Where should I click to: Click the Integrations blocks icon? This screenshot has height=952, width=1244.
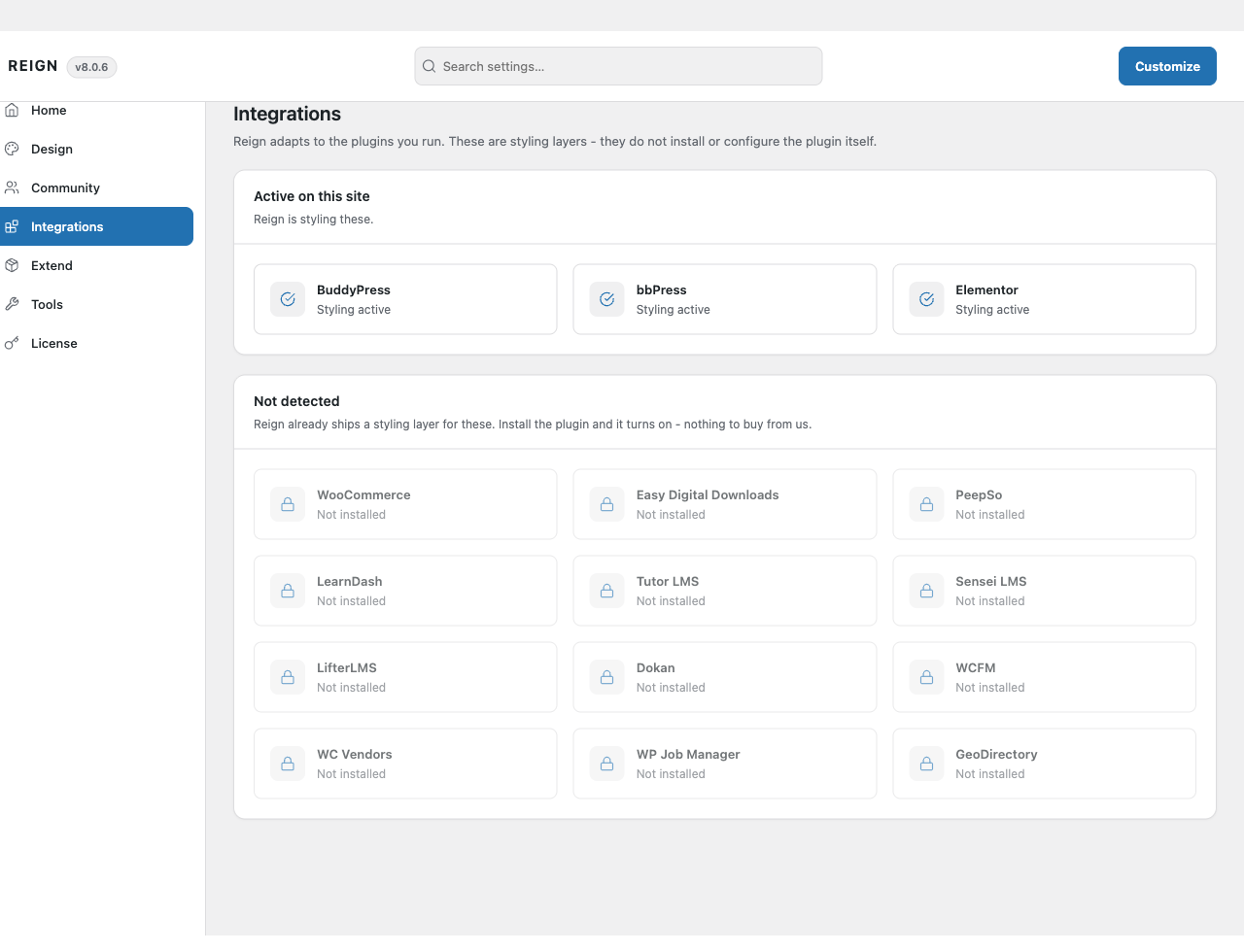[12, 226]
